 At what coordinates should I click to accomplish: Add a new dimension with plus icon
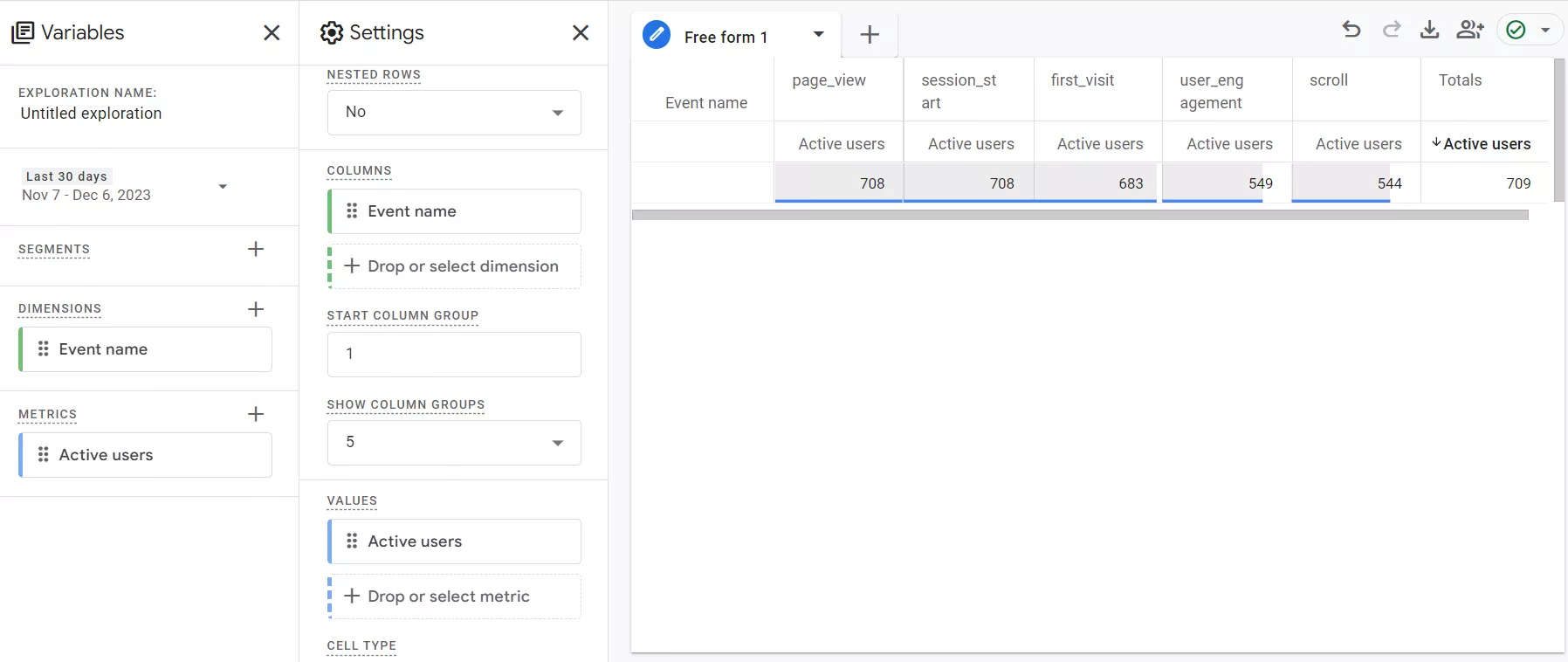click(256, 309)
